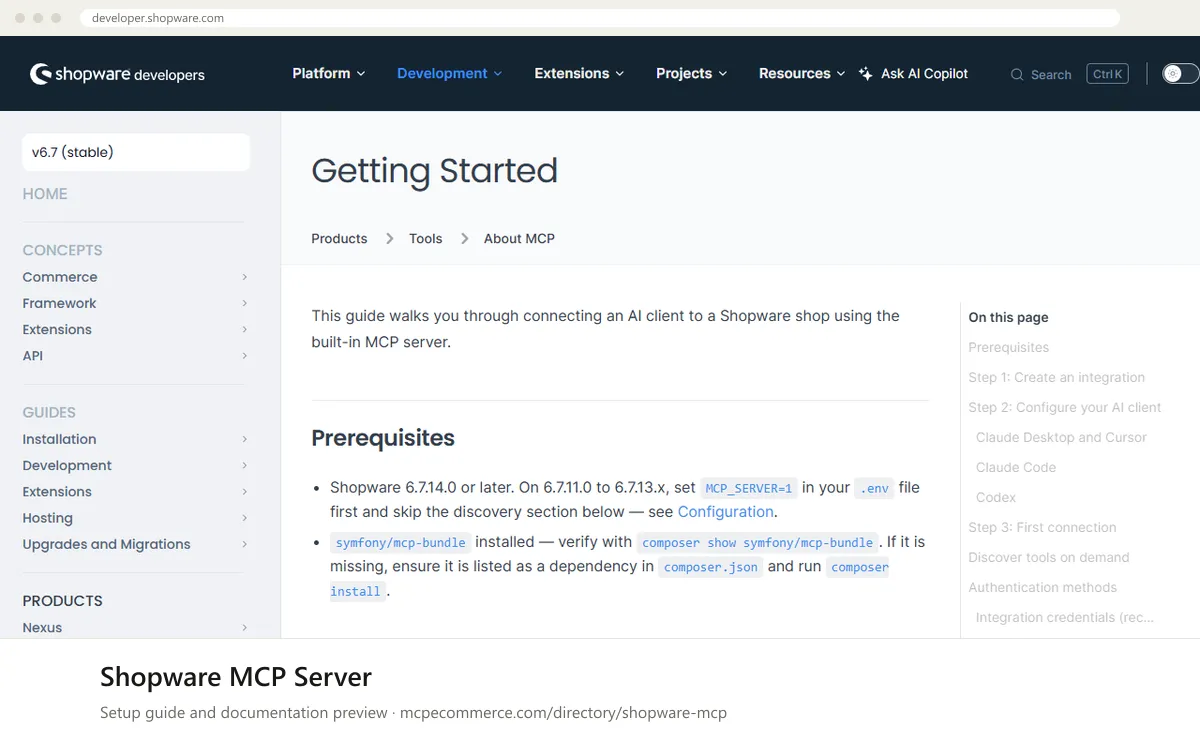This screenshot has height=750, width=1200.
Task: Expand Nexus under Products
Action: 135,627
